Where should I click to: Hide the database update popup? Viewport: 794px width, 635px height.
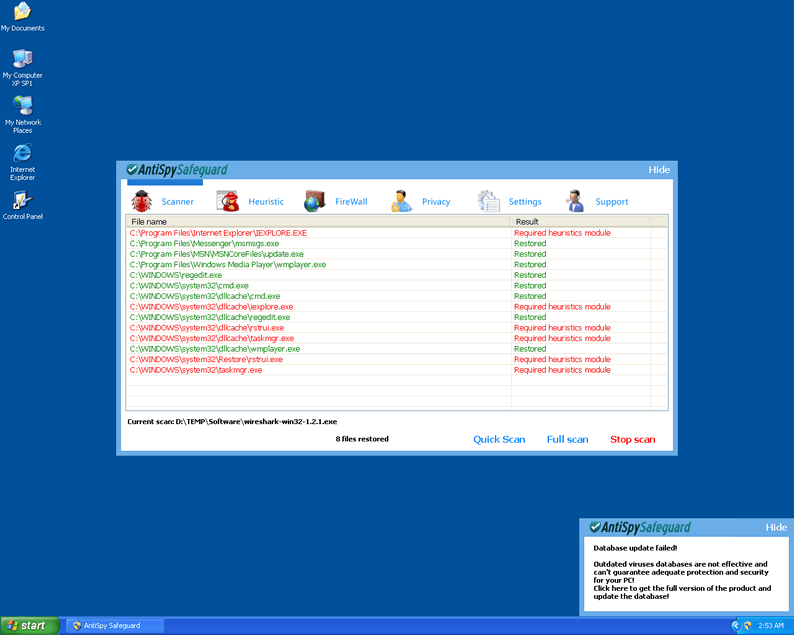tap(776, 527)
